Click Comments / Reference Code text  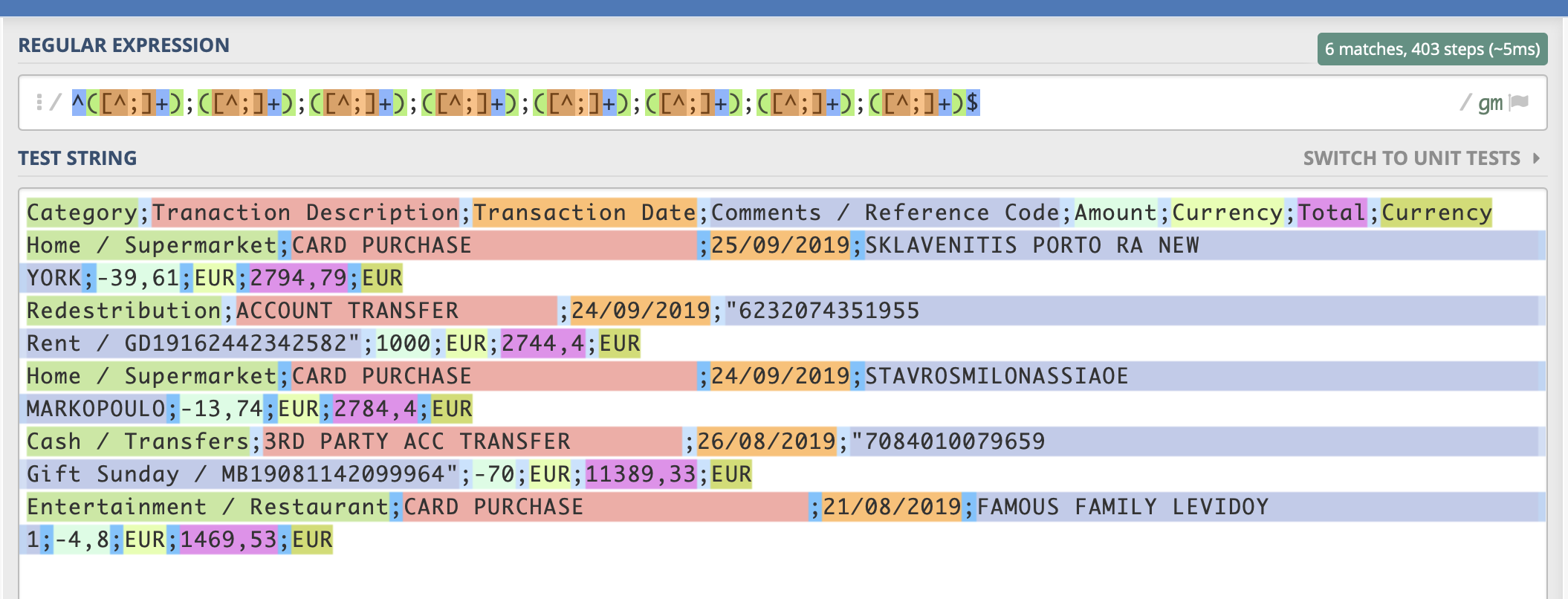click(885, 213)
